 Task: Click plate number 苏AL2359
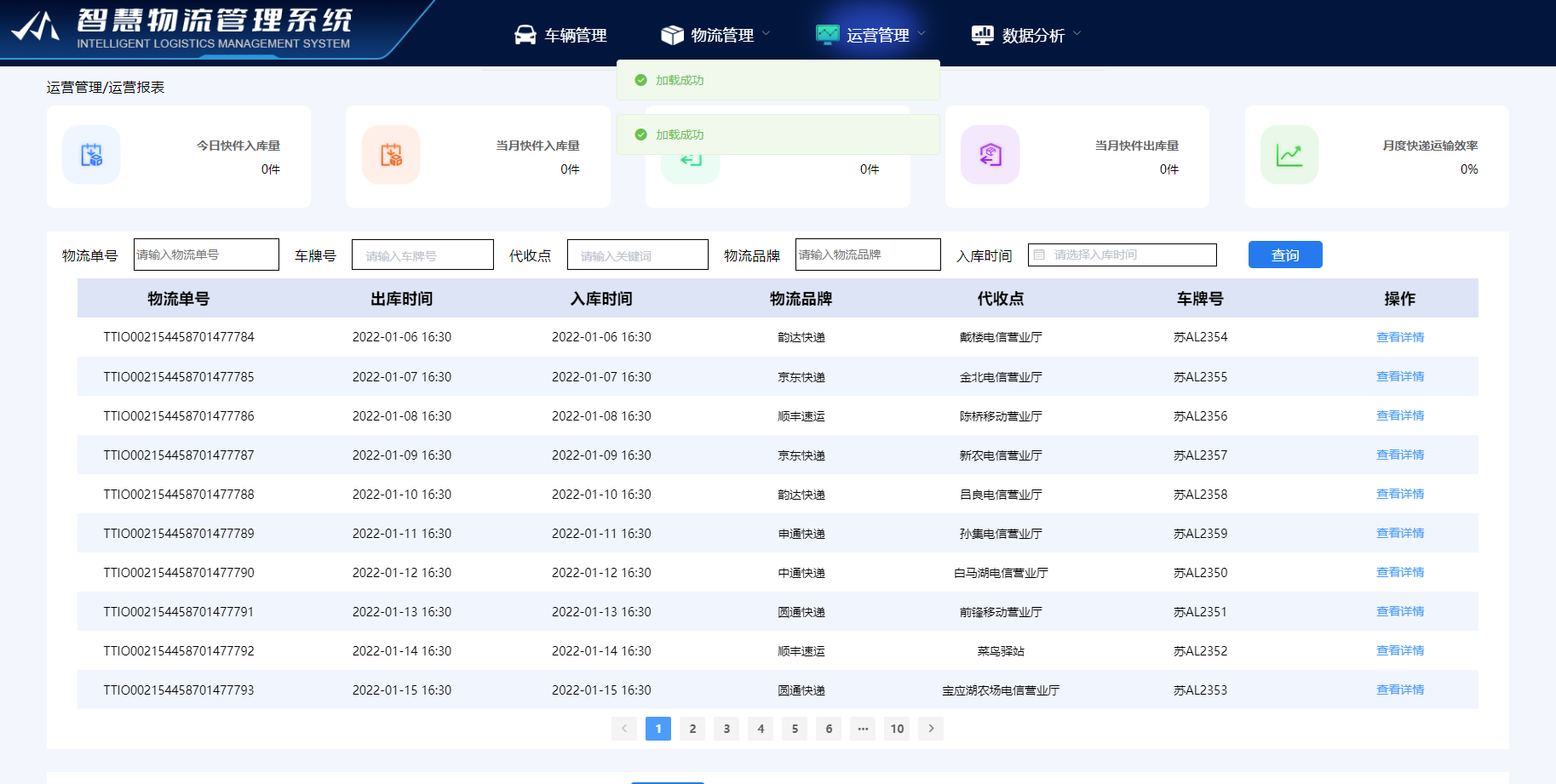pyautogui.click(x=1200, y=534)
